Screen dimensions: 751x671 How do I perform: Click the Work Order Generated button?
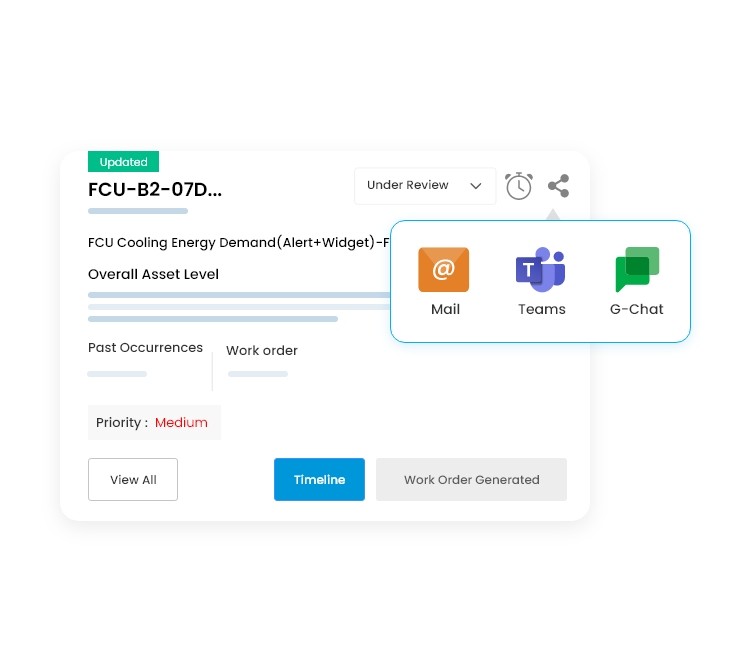pos(471,479)
